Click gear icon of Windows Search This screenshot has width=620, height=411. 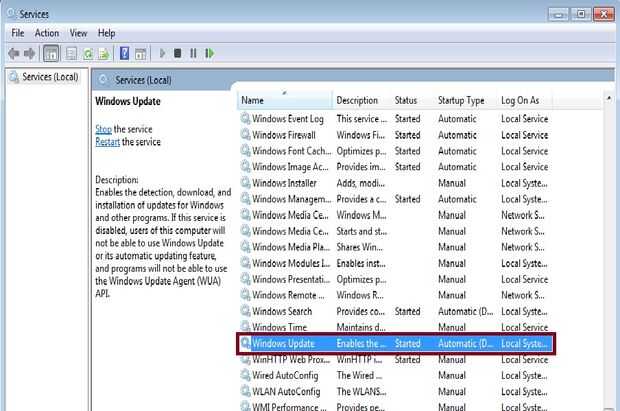(246, 311)
